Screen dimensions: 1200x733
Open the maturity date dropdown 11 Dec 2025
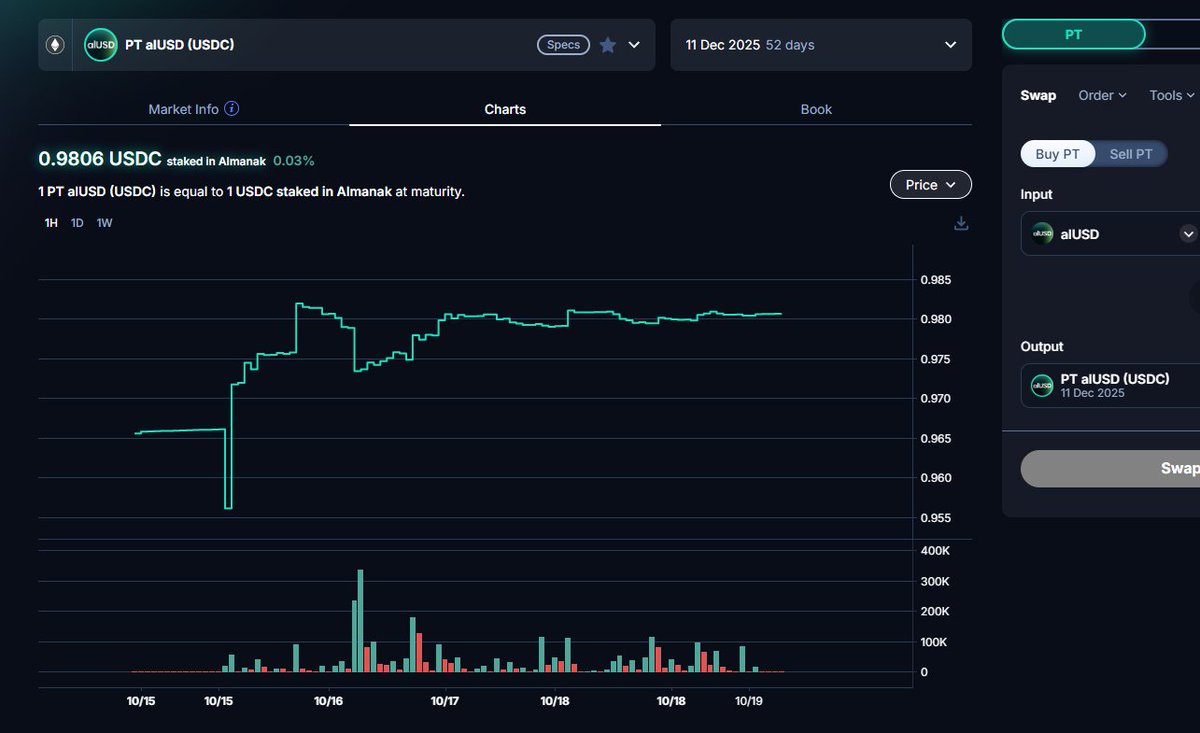click(x=821, y=45)
